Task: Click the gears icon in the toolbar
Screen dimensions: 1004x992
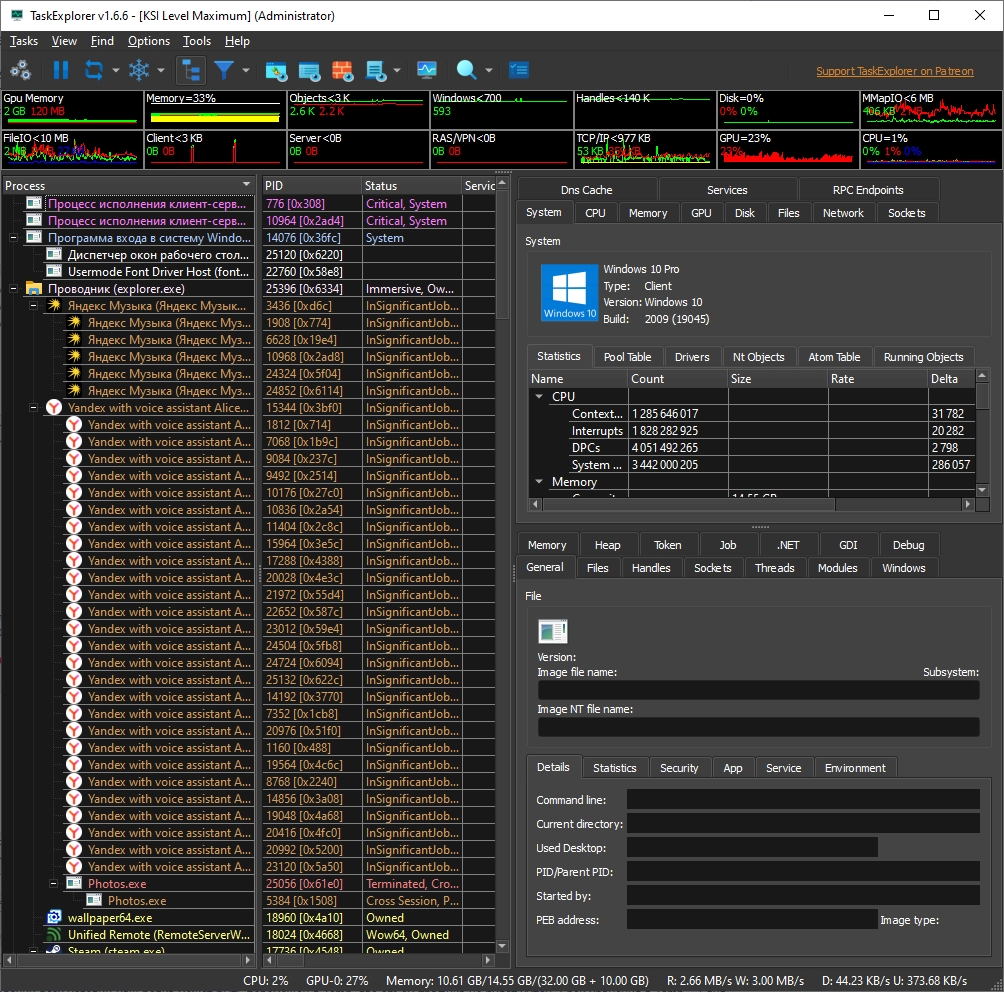Action: coord(20,70)
